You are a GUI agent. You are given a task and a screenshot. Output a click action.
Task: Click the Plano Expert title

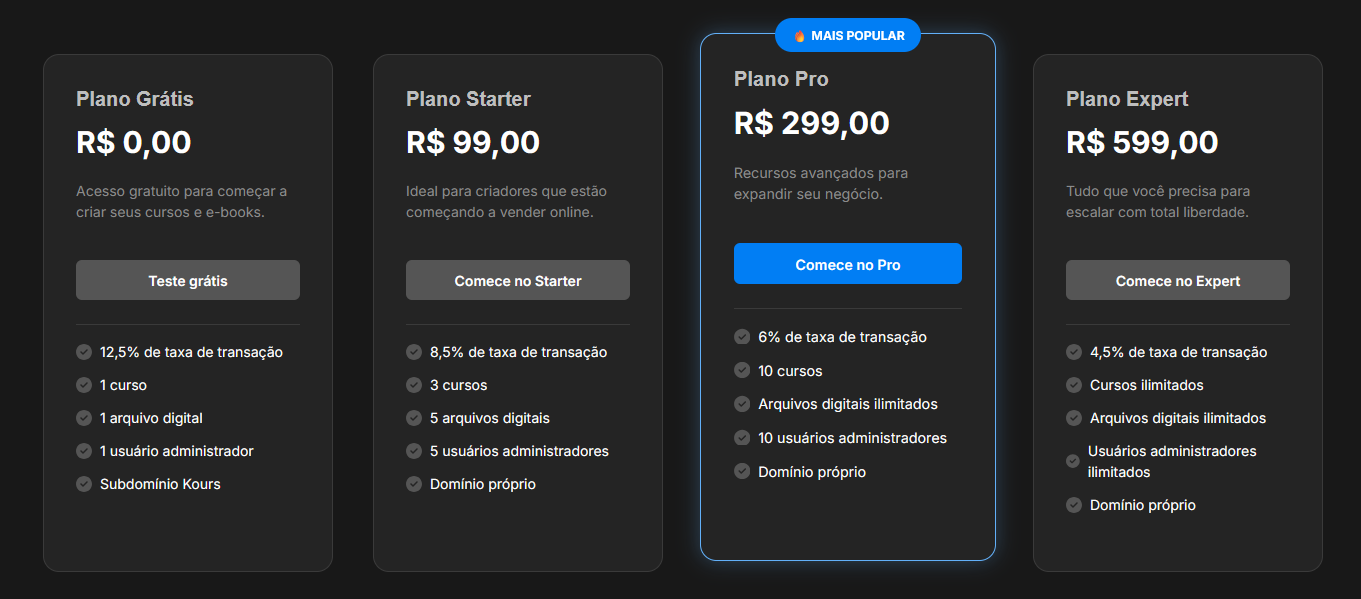[x=1127, y=99]
